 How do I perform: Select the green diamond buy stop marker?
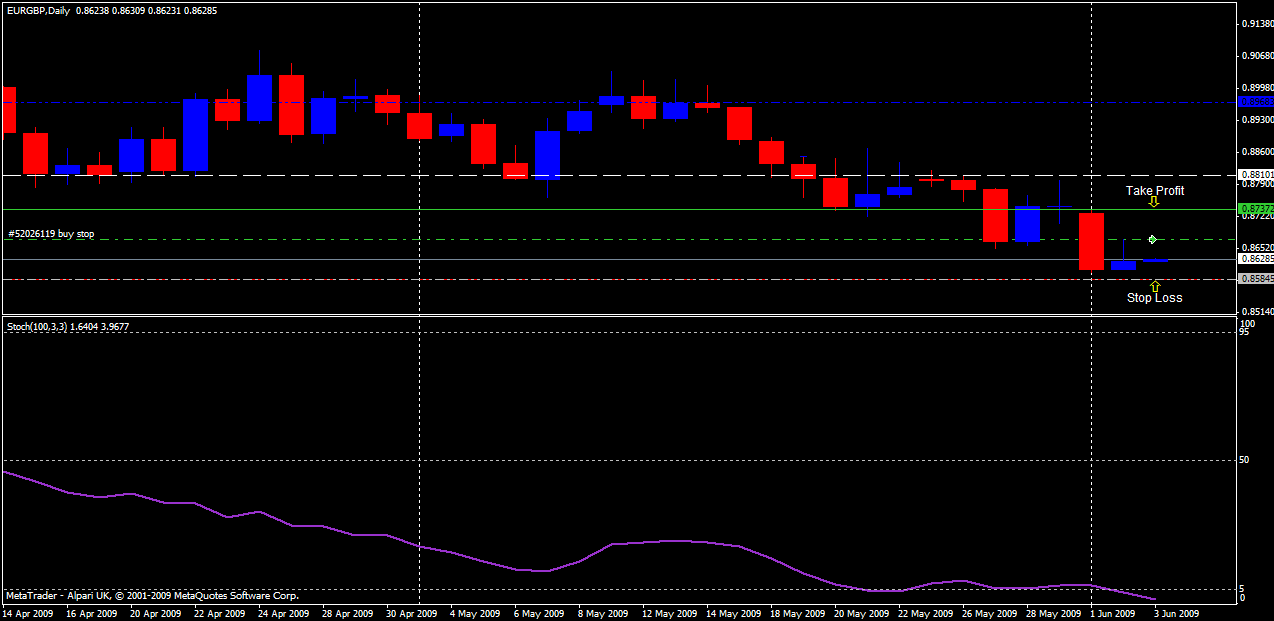(x=1153, y=239)
